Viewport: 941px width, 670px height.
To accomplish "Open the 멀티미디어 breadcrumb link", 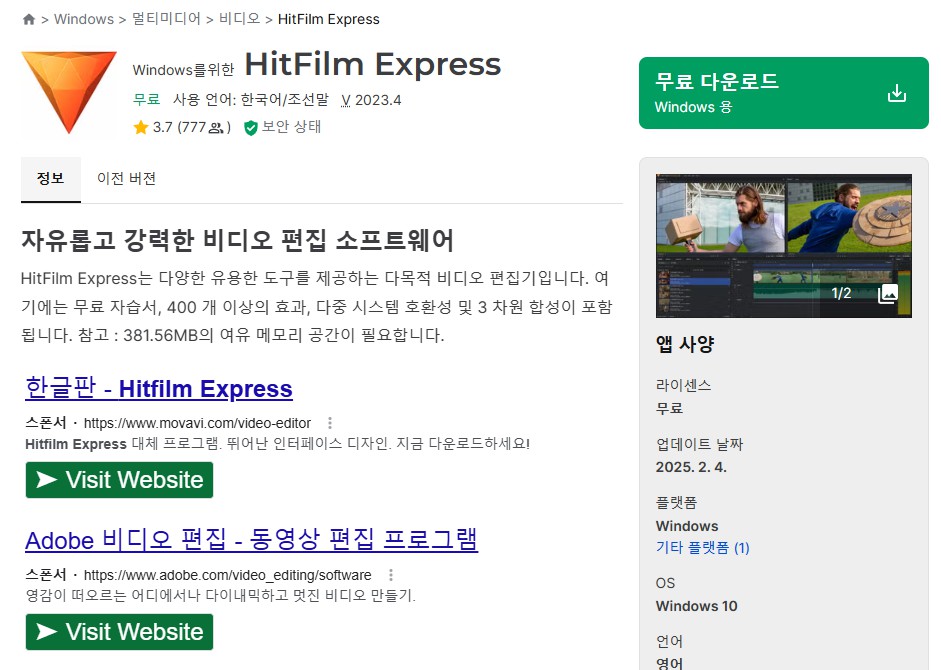I will (166, 19).
